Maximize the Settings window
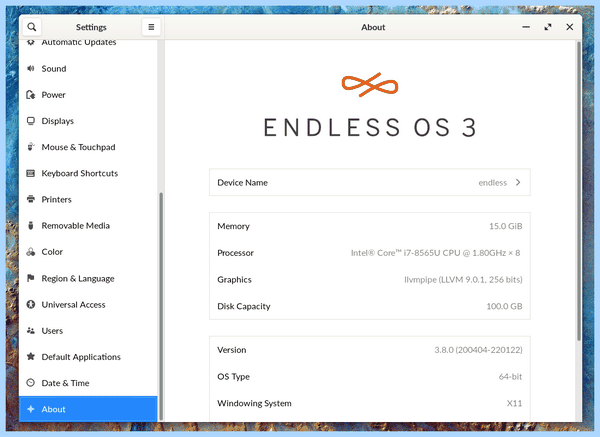600x437 pixels. coord(548,27)
